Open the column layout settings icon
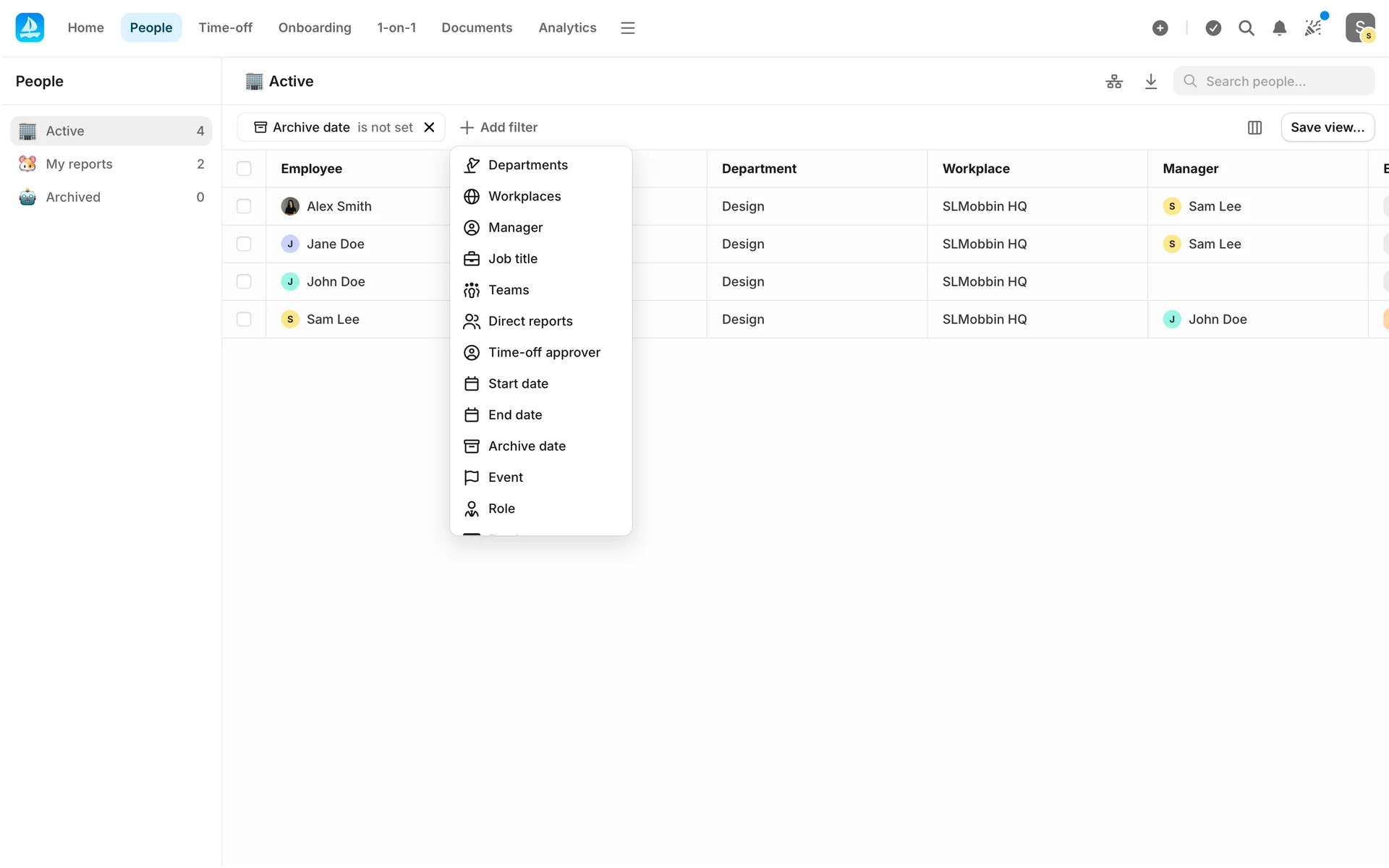1389x868 pixels. (x=1254, y=127)
